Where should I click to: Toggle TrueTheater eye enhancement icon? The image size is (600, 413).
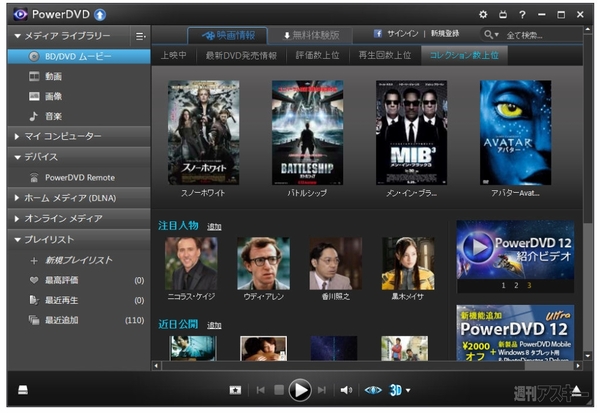point(373,390)
